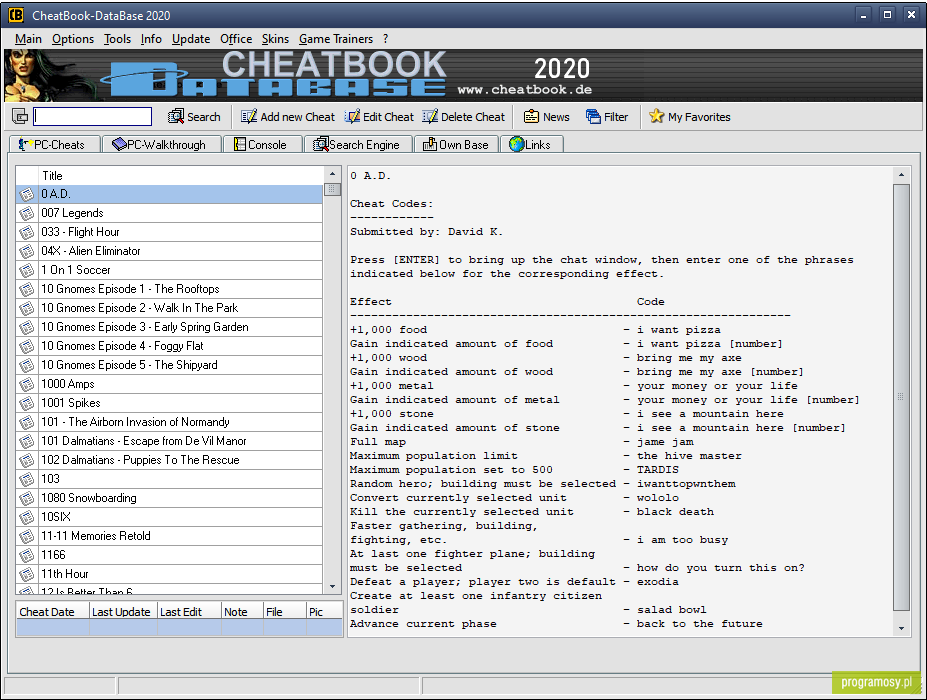Open My Favorites star button

point(690,116)
